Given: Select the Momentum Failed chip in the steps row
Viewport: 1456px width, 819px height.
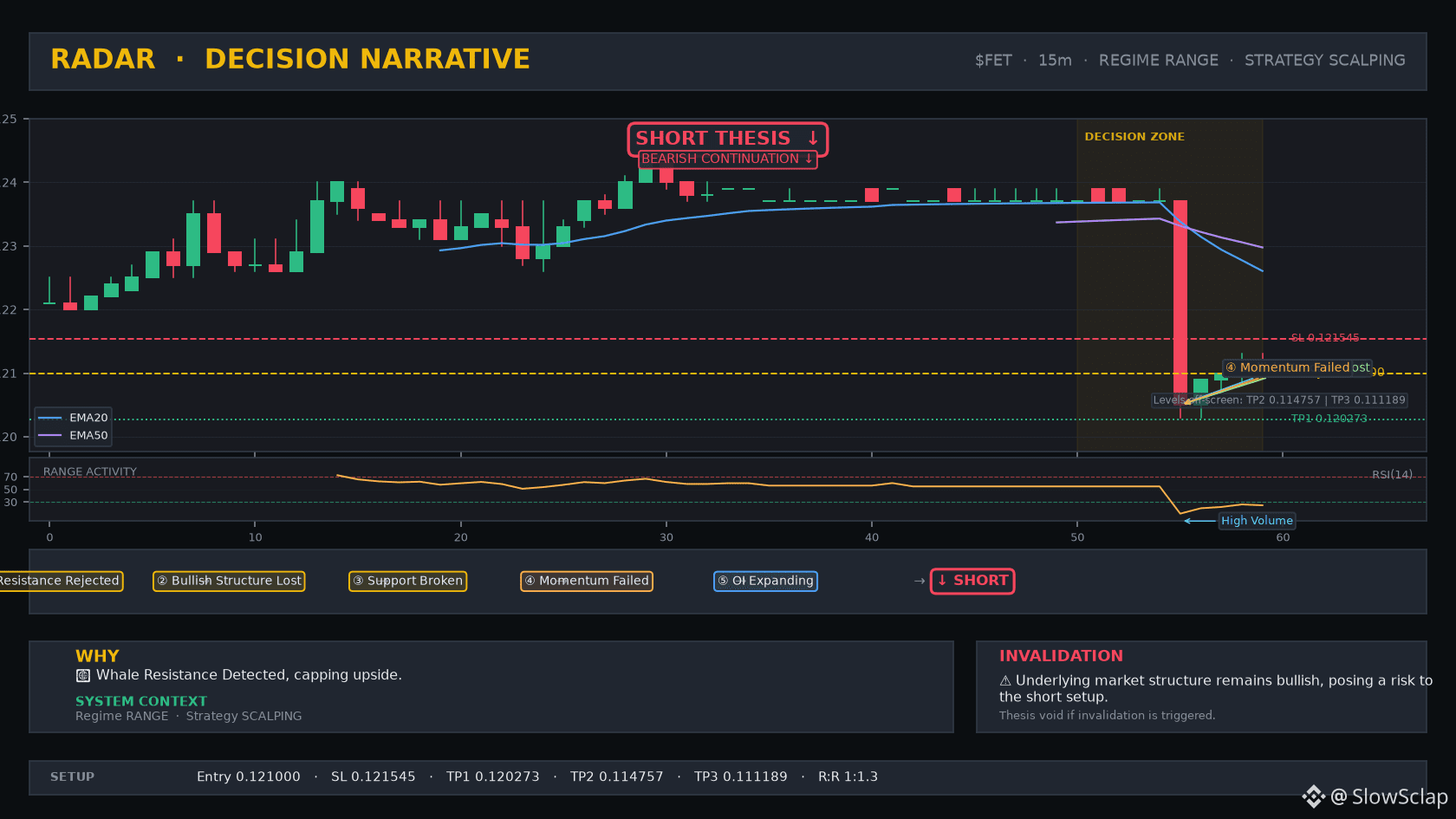Looking at the screenshot, I should tap(586, 581).
